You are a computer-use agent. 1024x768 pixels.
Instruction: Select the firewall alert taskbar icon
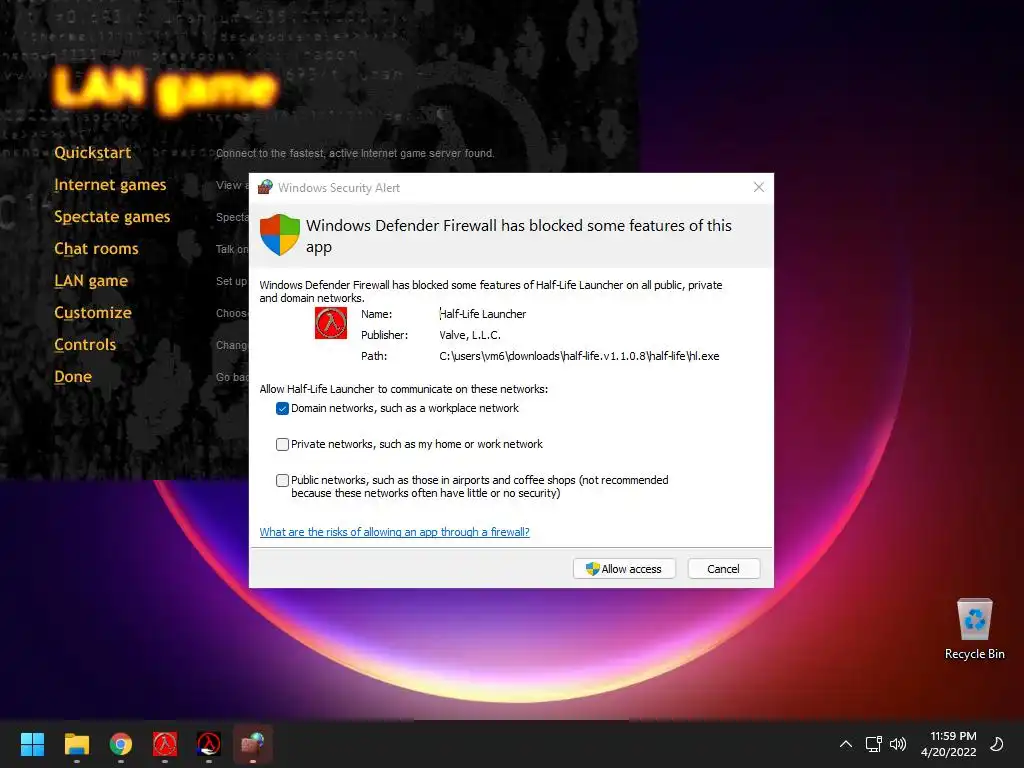[x=253, y=744]
